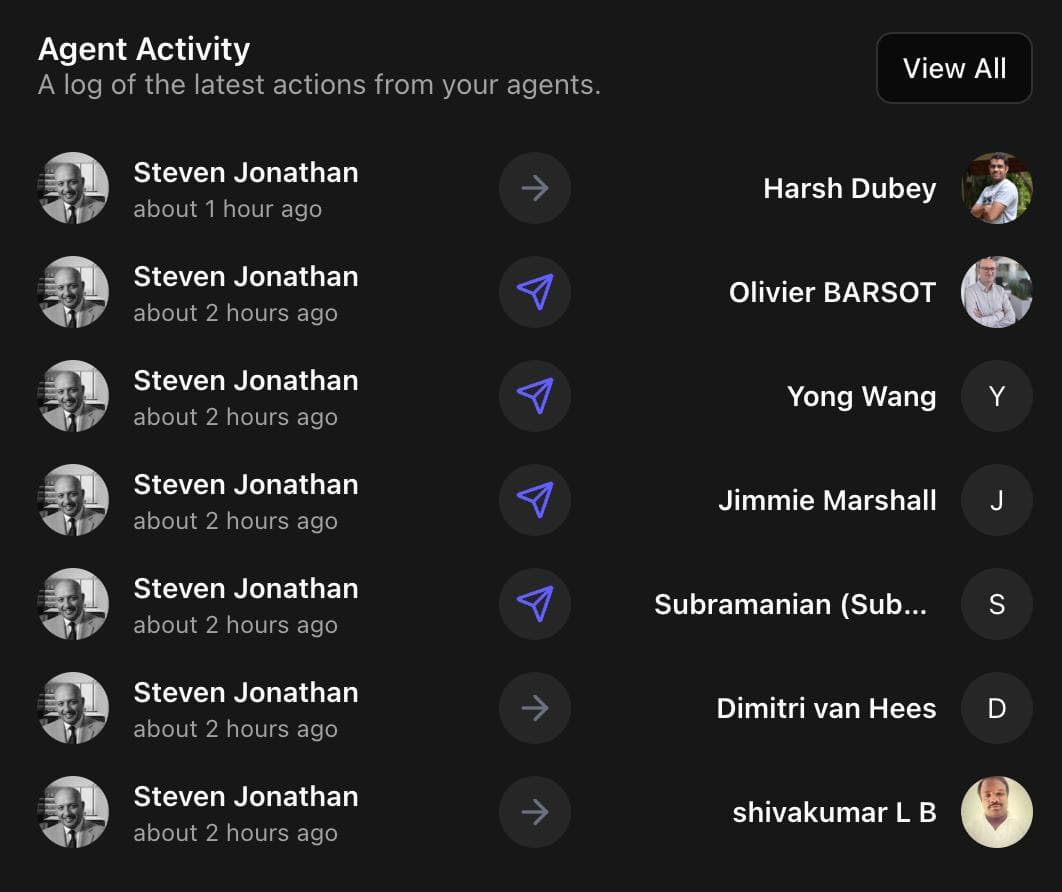The image size is (1062, 892).
Task: Click the Dimitri van Hees name
Action: [x=826, y=708]
